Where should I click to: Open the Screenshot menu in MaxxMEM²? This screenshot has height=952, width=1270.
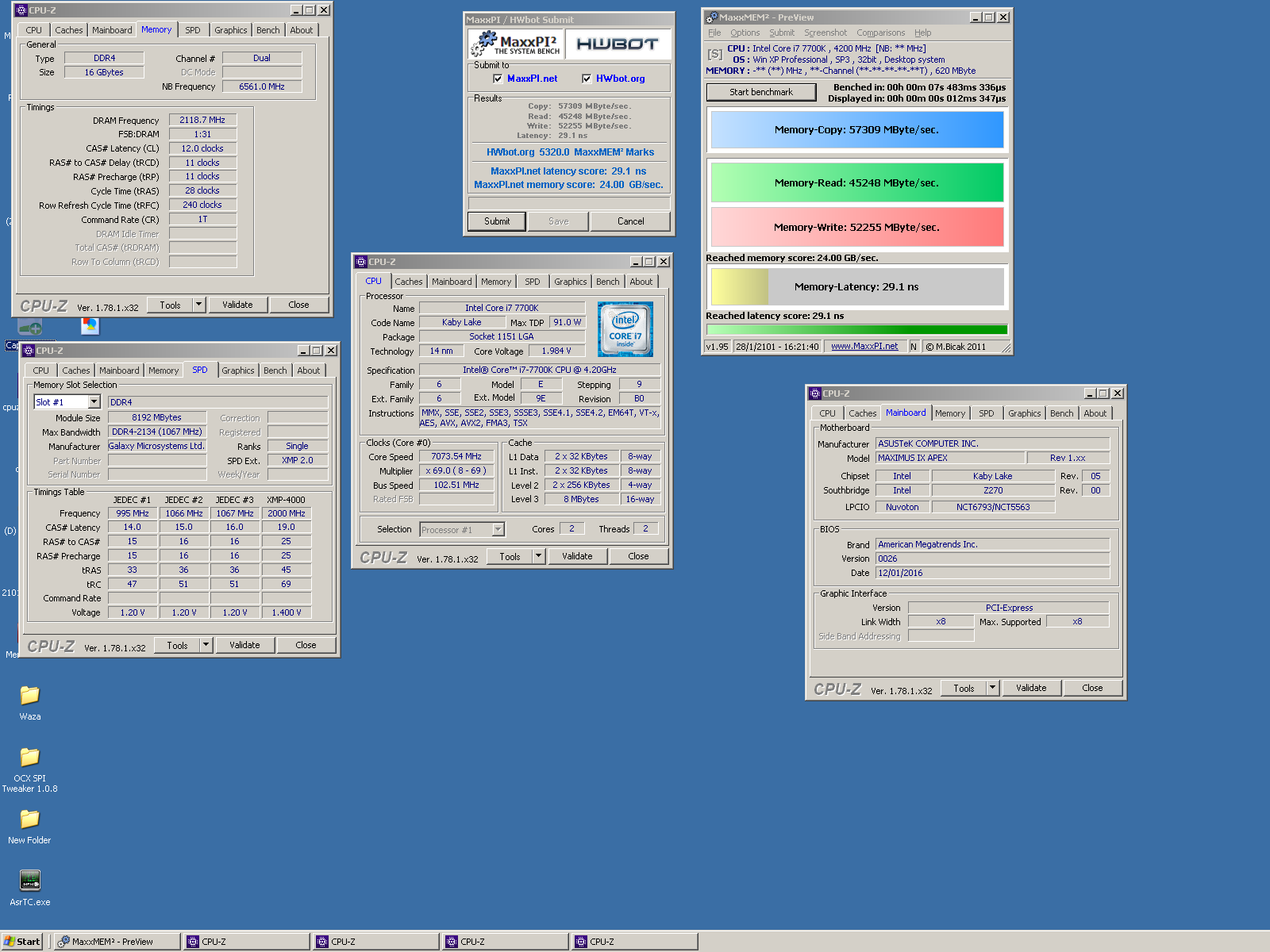point(825,33)
